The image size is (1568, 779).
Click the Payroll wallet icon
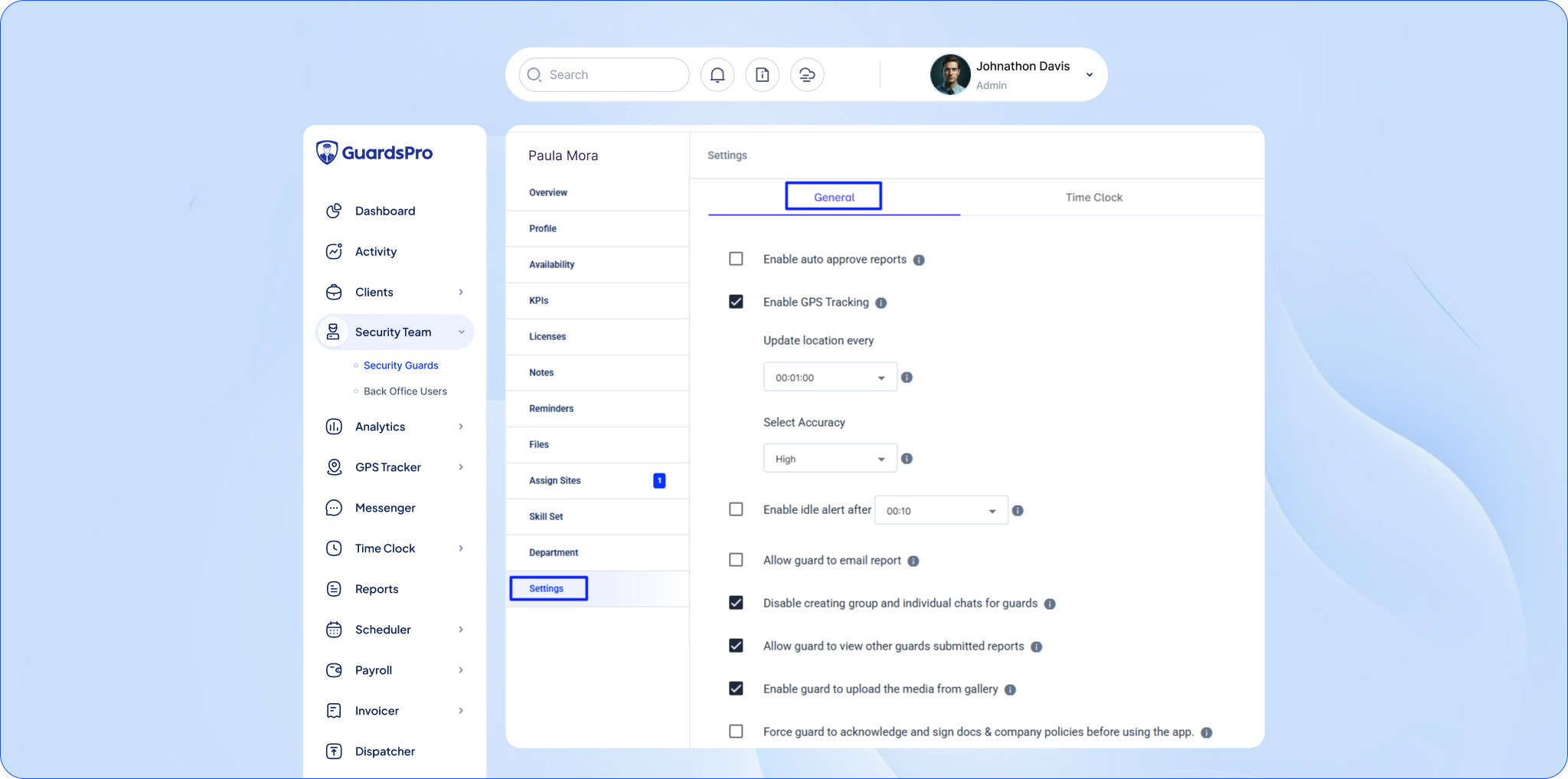pos(334,670)
